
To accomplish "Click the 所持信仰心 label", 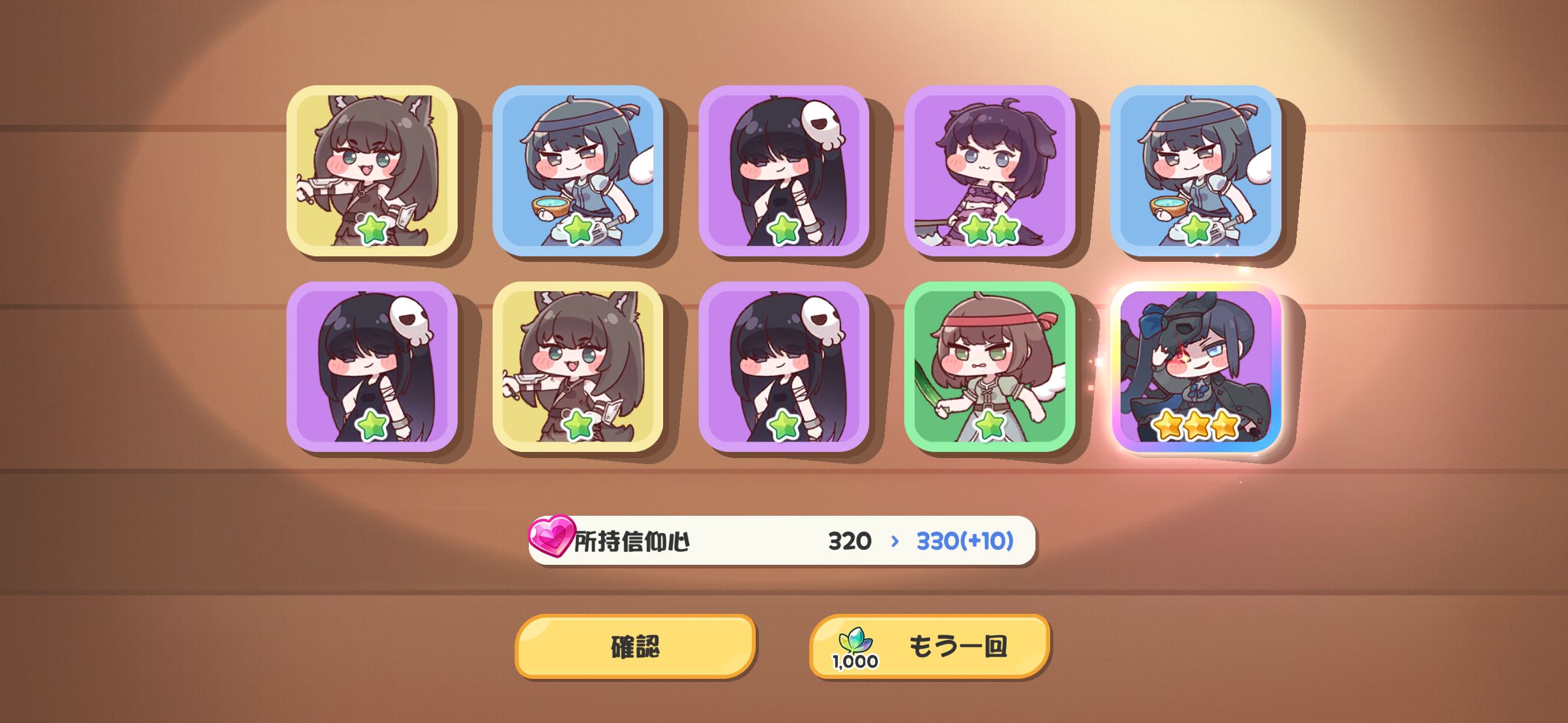I will tap(632, 541).
